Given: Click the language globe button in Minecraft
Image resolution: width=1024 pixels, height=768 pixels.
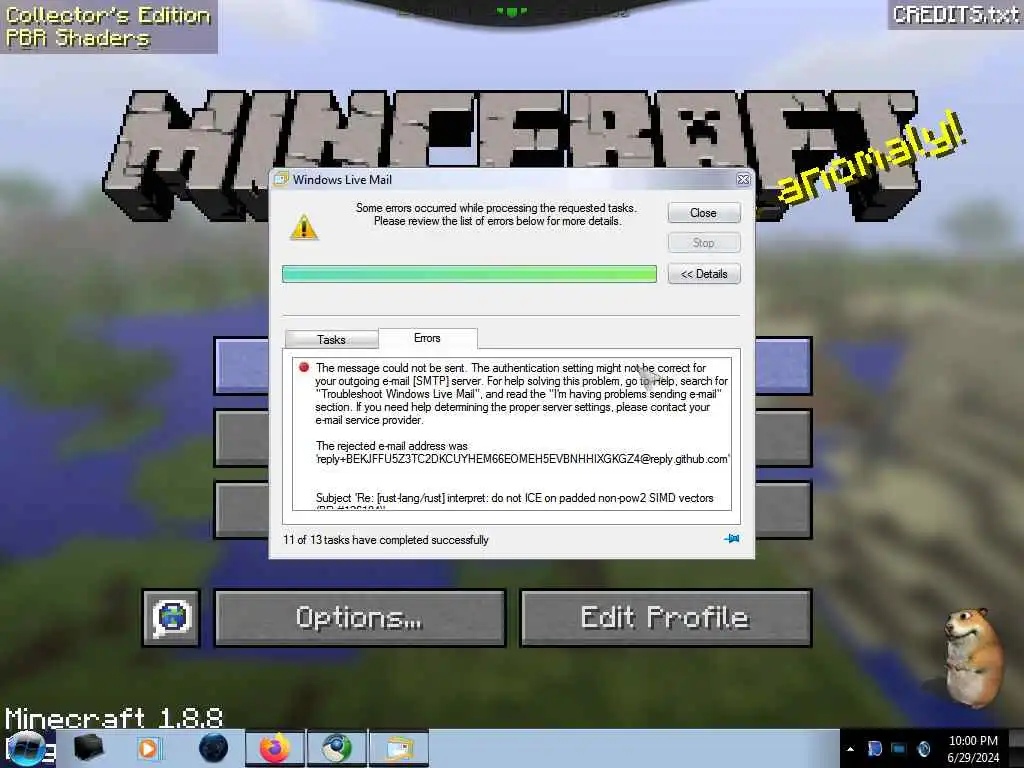Looking at the screenshot, I should 171,618.
